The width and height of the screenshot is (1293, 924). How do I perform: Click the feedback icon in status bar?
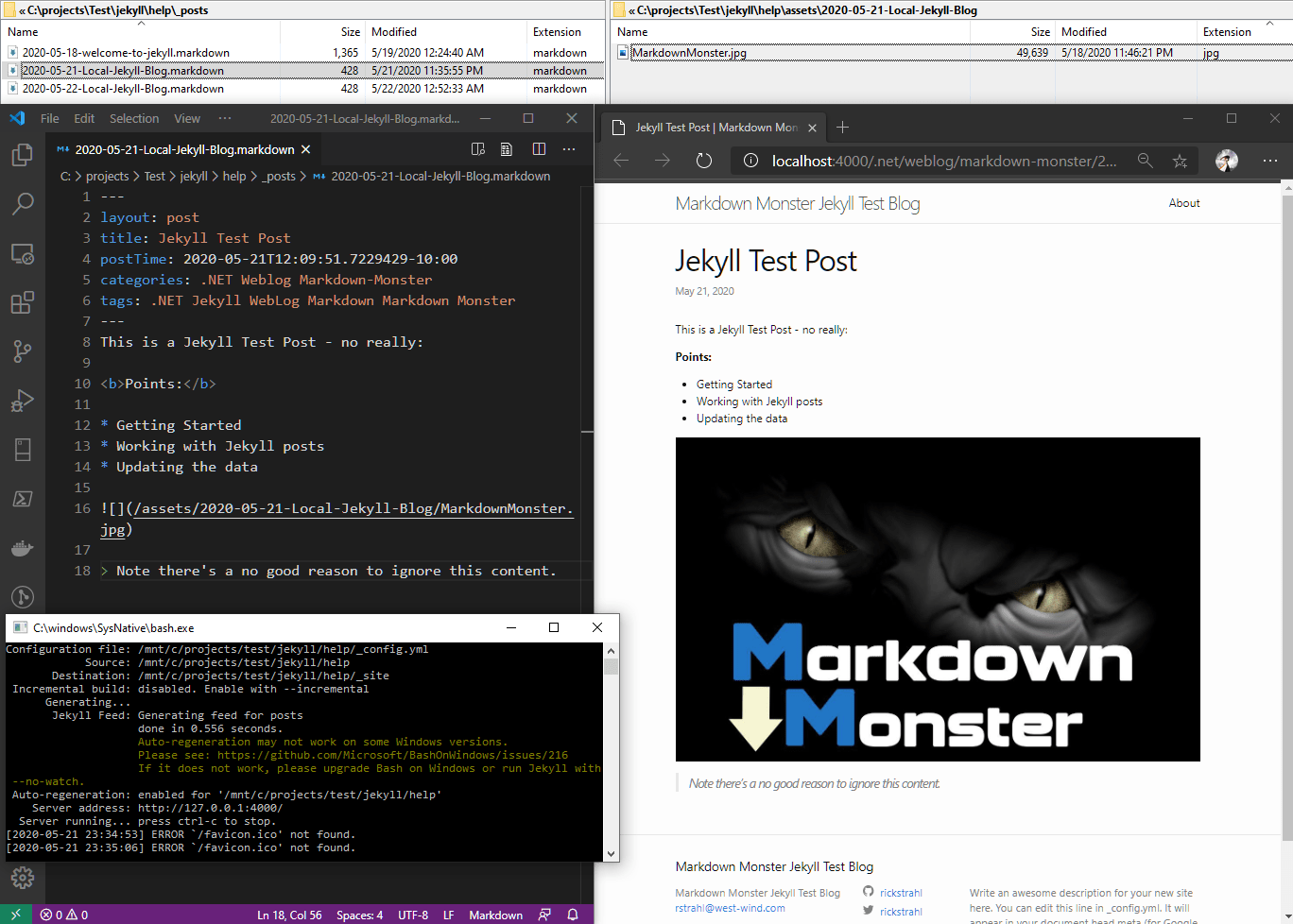(x=544, y=915)
